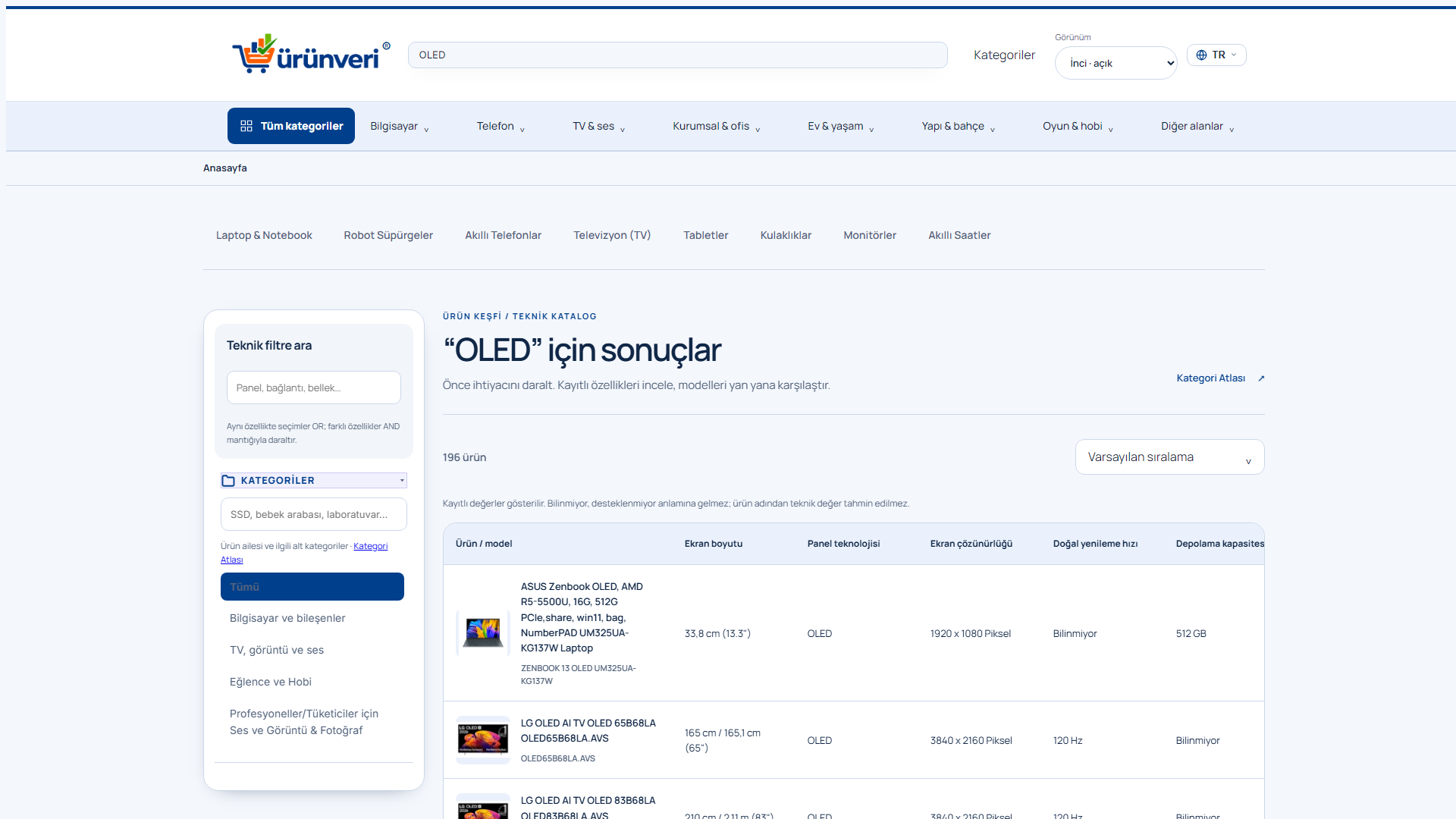Open the Diğer alanlar menu

[1197, 126]
